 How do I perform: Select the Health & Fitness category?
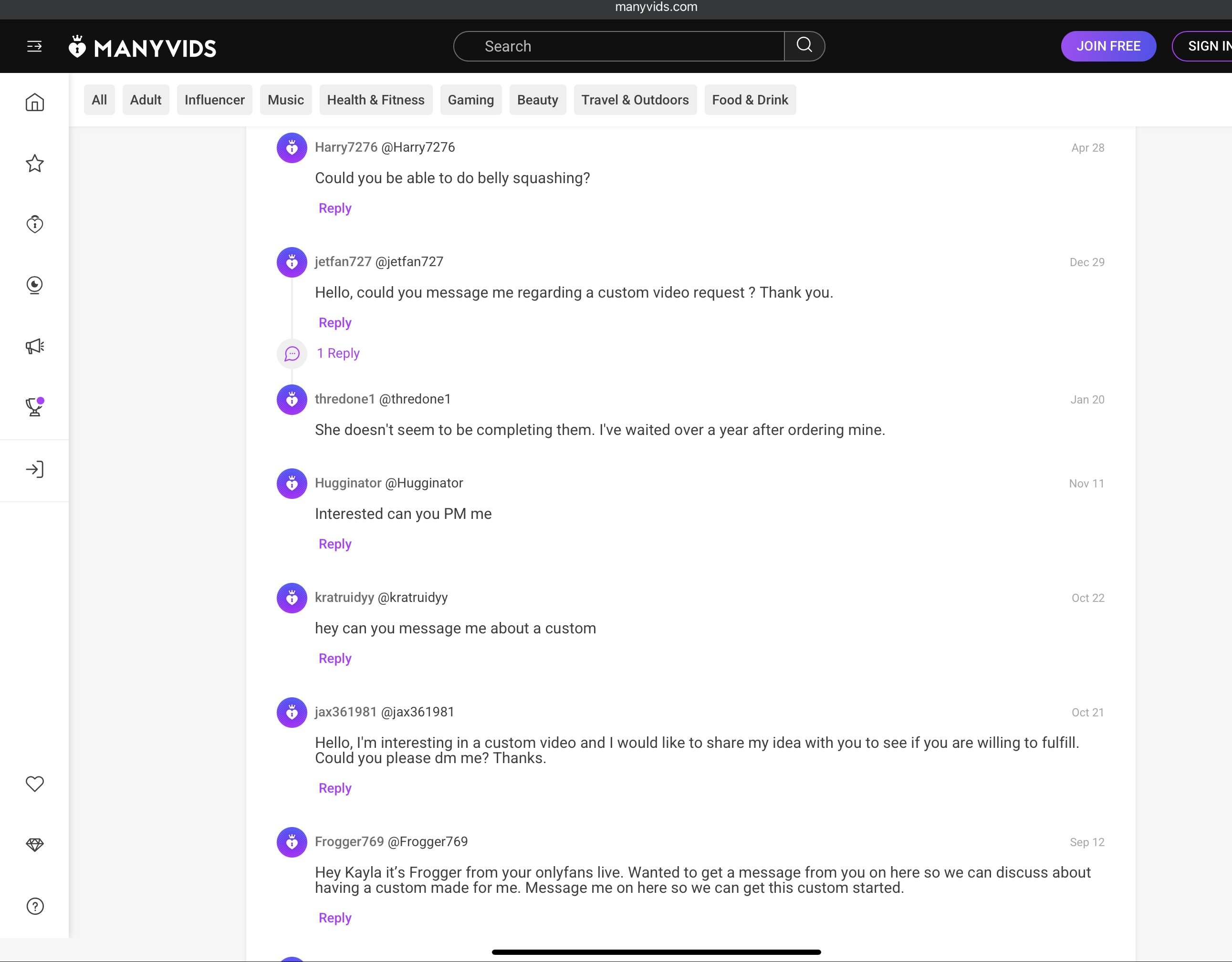[376, 100]
